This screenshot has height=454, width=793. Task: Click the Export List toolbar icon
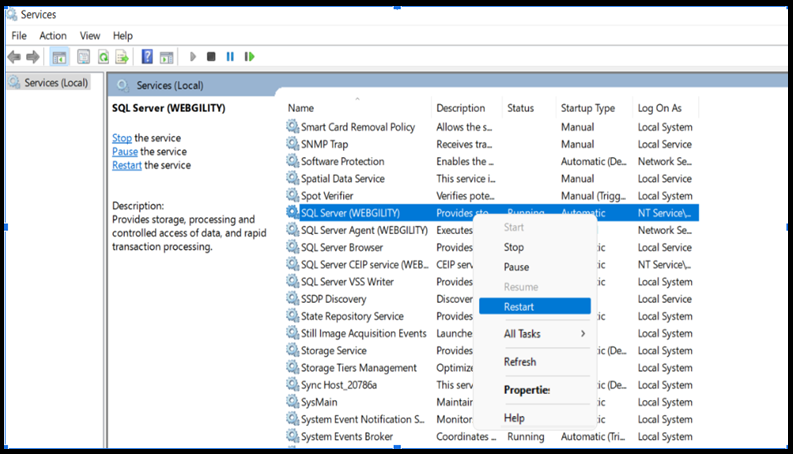[122, 57]
